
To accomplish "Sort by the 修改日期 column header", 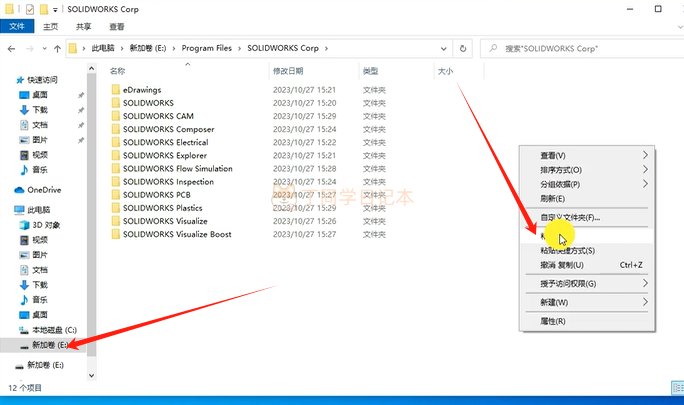I will (x=286, y=71).
